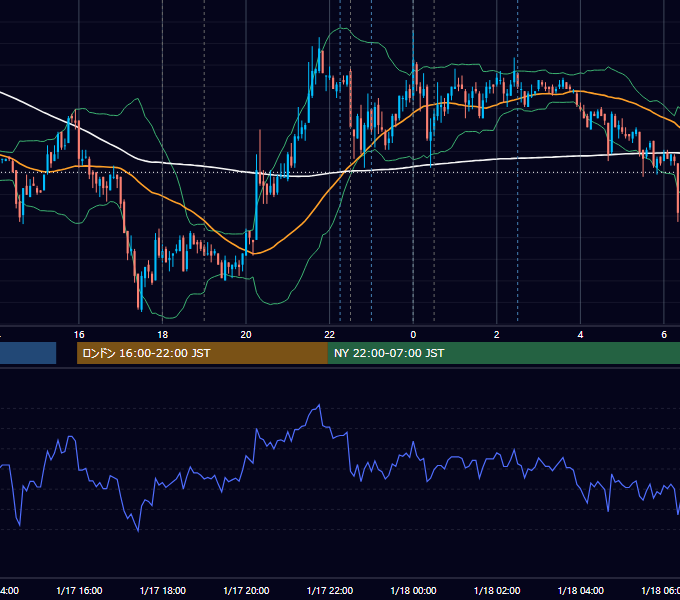Click the ロンドン 16:00-22:00 JST session bar

tap(202, 353)
